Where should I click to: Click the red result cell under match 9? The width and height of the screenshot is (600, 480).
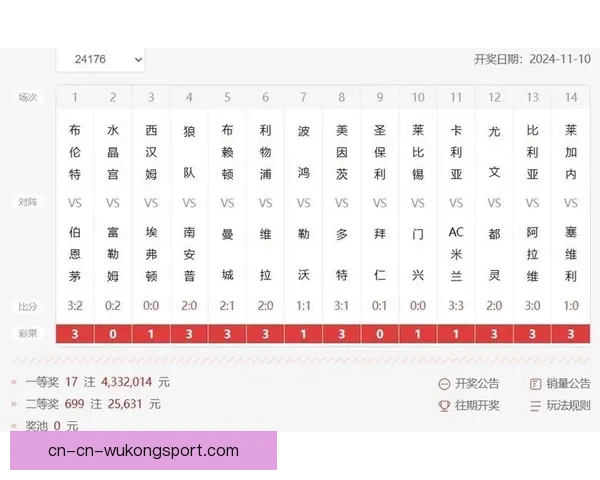point(380,334)
